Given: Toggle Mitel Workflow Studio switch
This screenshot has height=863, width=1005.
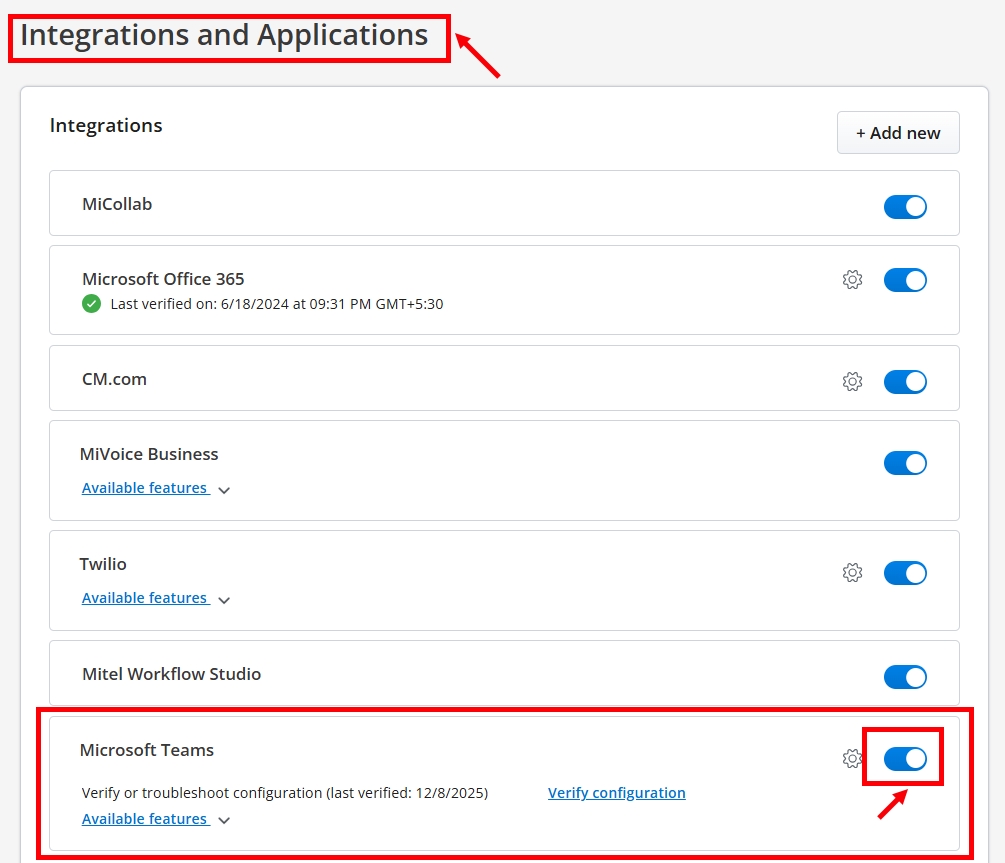Looking at the screenshot, I should pos(905,677).
